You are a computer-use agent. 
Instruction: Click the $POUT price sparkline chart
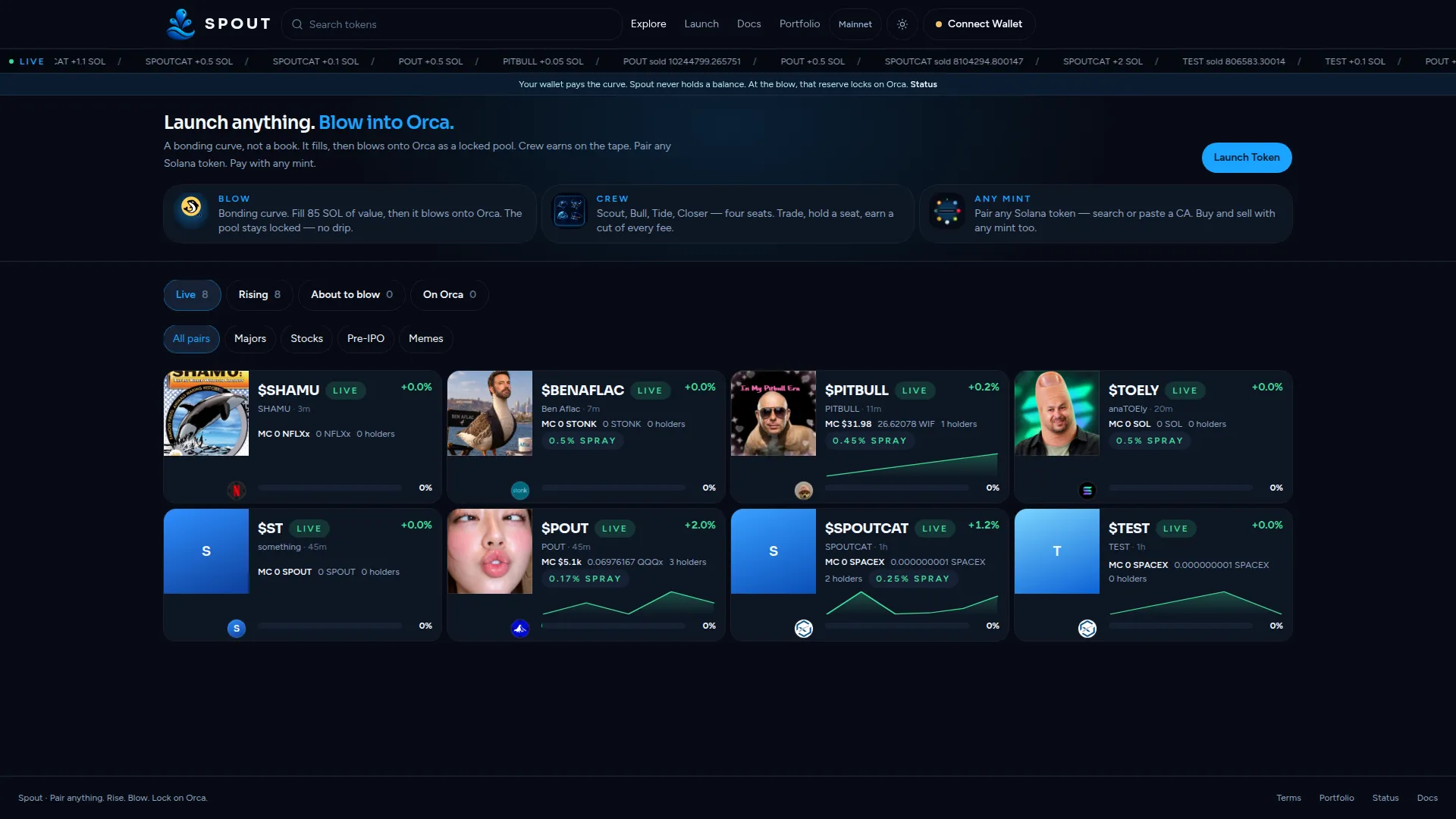click(629, 603)
